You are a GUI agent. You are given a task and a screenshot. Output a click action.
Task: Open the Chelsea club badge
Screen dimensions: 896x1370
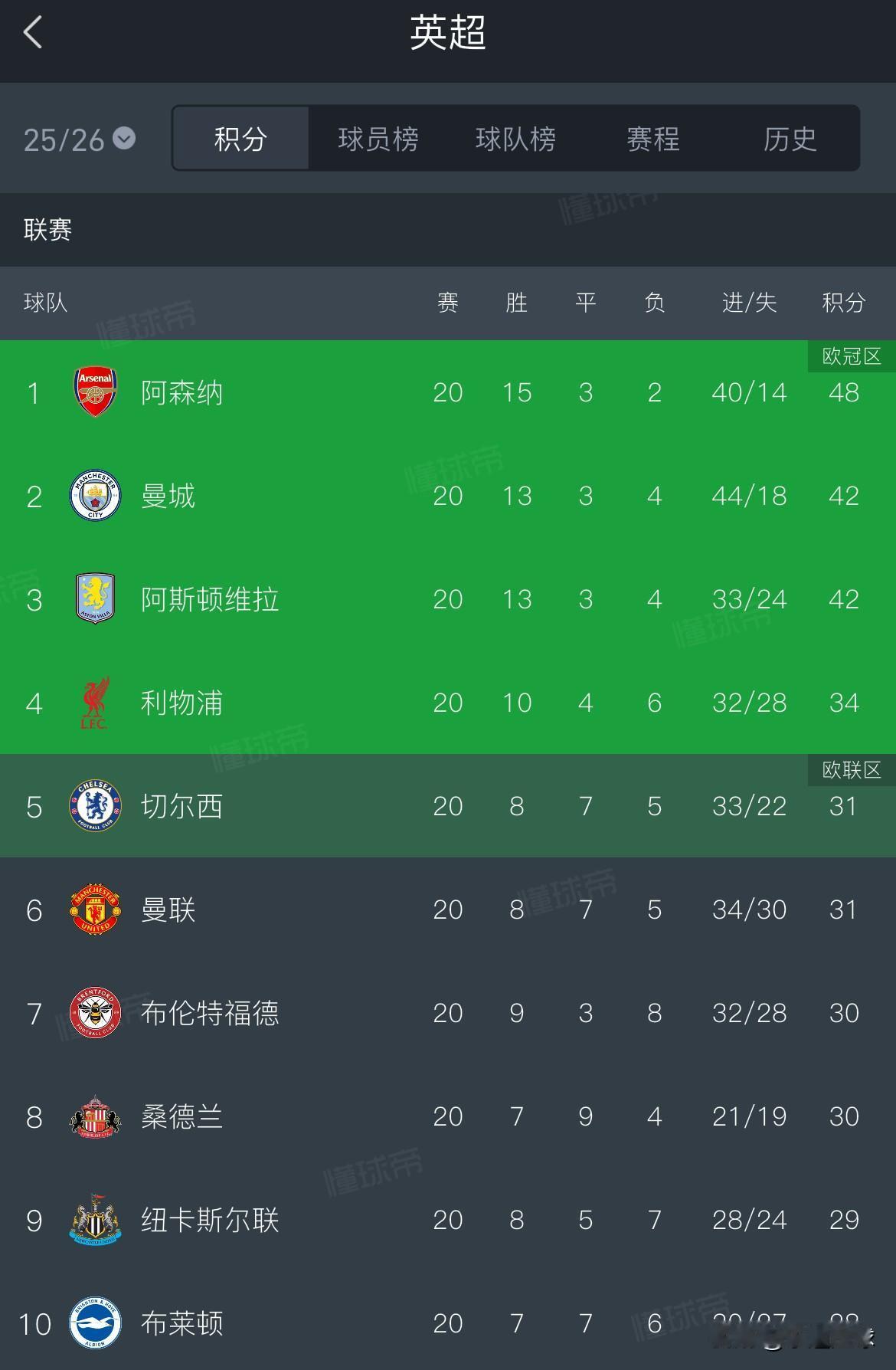(95, 806)
